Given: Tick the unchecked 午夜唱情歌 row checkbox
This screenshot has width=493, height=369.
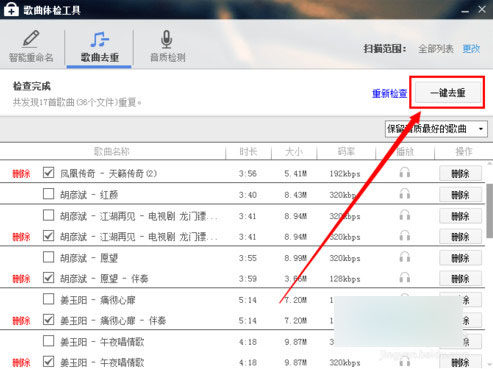Looking at the screenshot, I should click(x=49, y=341).
